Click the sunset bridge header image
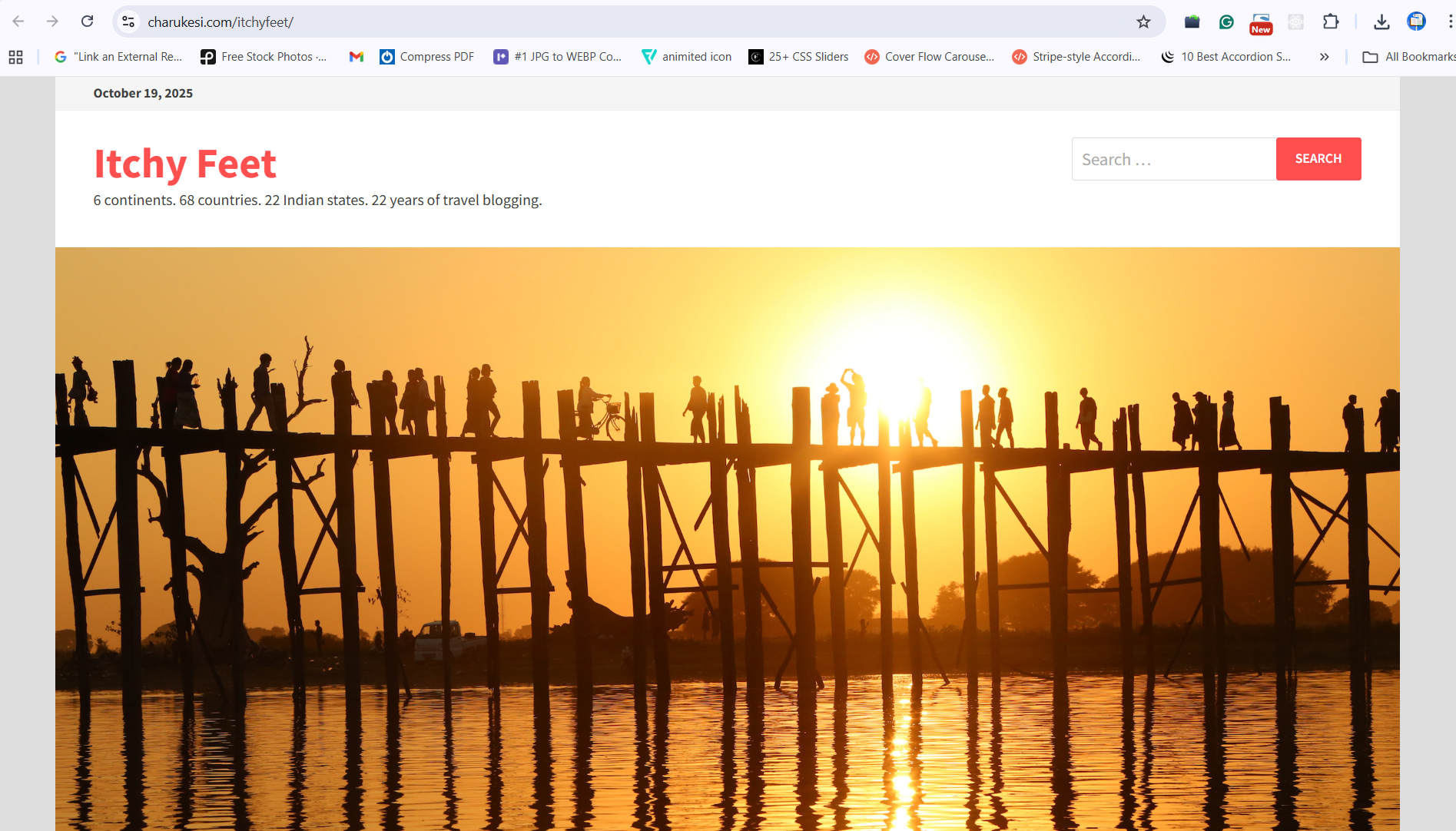The image size is (1456, 831). tap(727, 538)
